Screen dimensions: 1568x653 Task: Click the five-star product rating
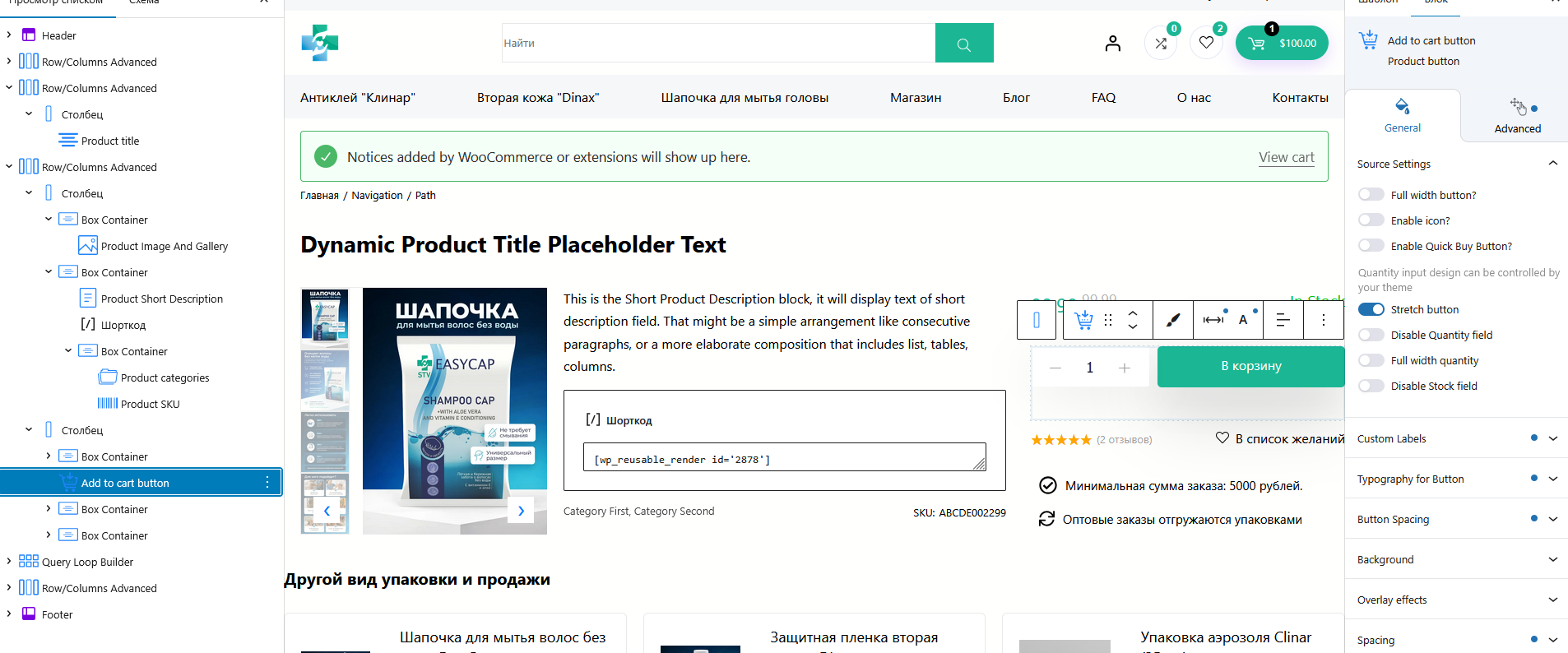tap(1061, 440)
